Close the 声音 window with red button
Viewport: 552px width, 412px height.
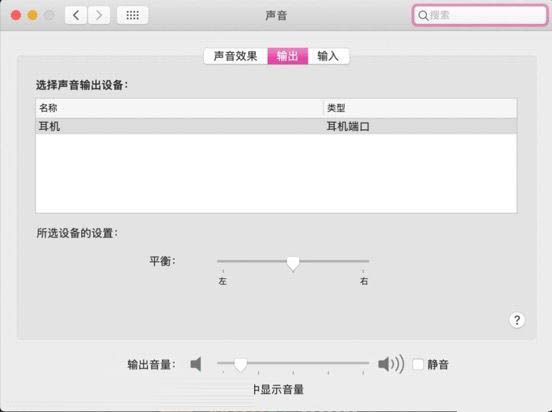click(x=16, y=15)
